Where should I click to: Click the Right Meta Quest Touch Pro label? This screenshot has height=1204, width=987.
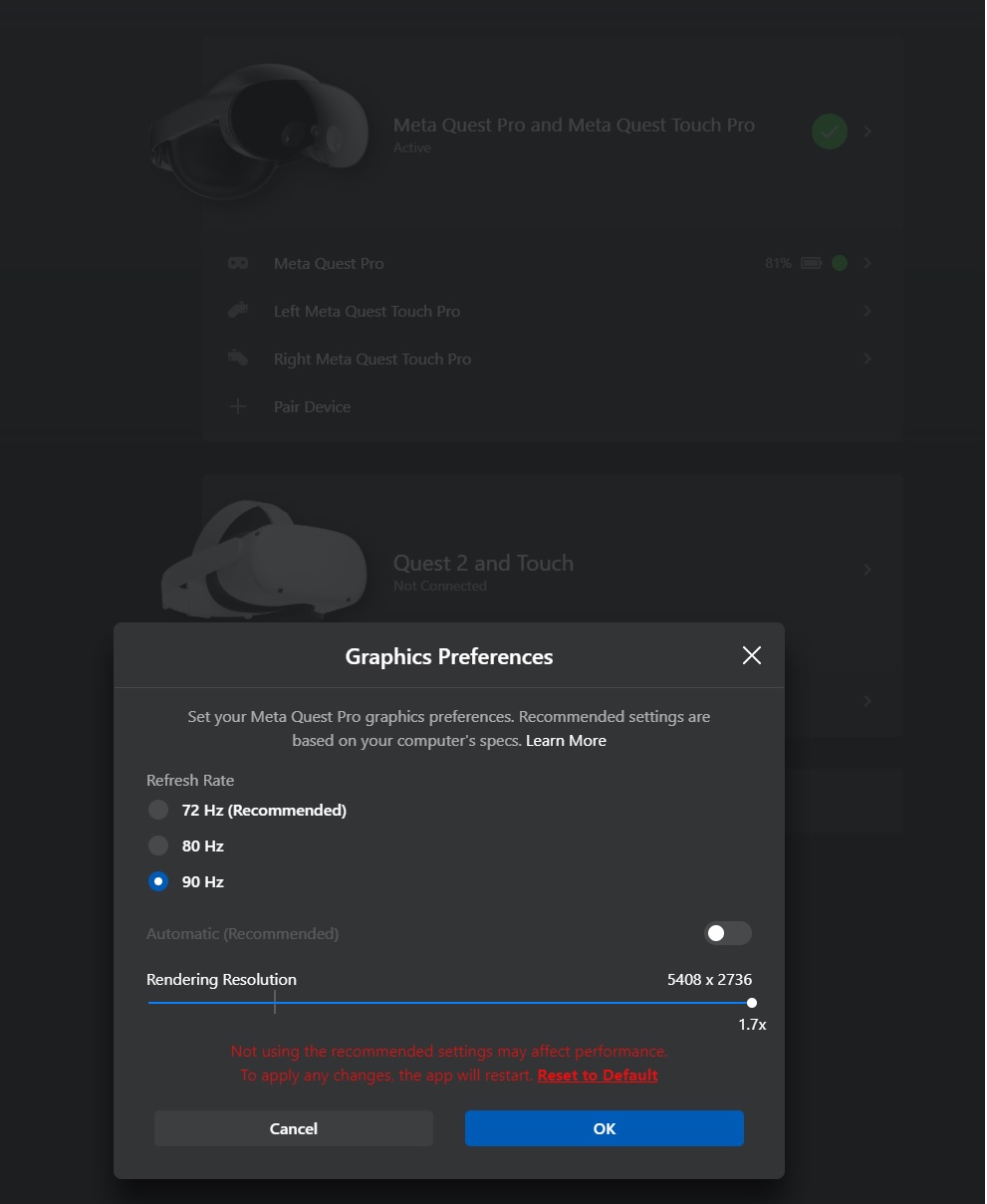point(372,359)
